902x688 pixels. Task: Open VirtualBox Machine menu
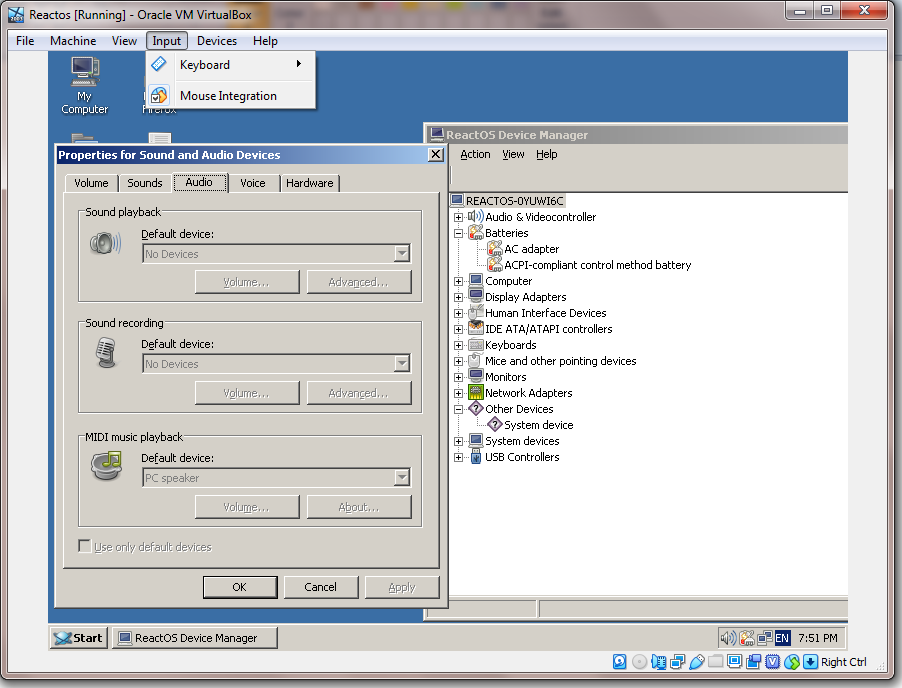(73, 41)
